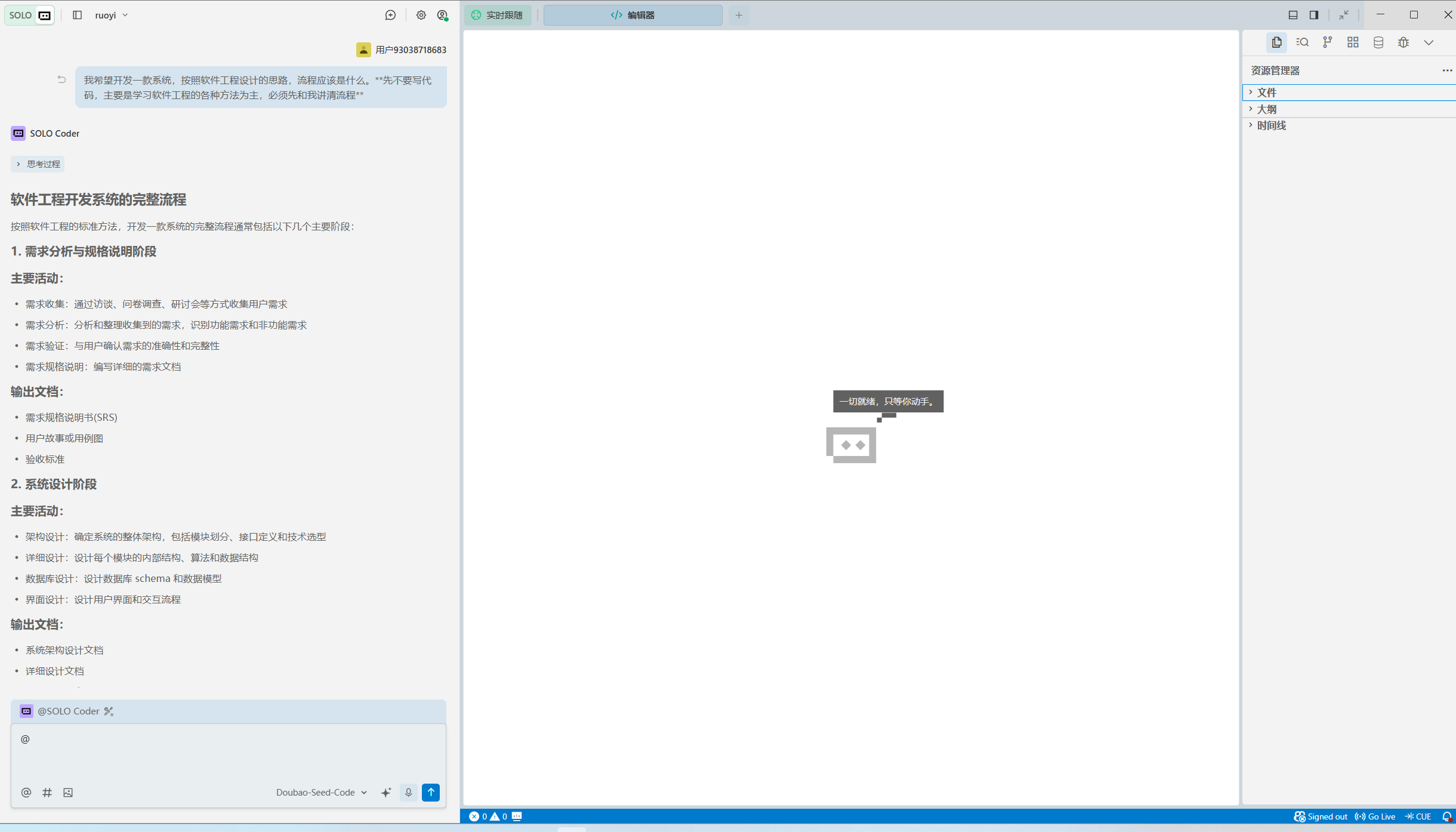Open the Doubao-Seed-Code model dropdown
The image size is (1456, 832).
click(x=321, y=793)
